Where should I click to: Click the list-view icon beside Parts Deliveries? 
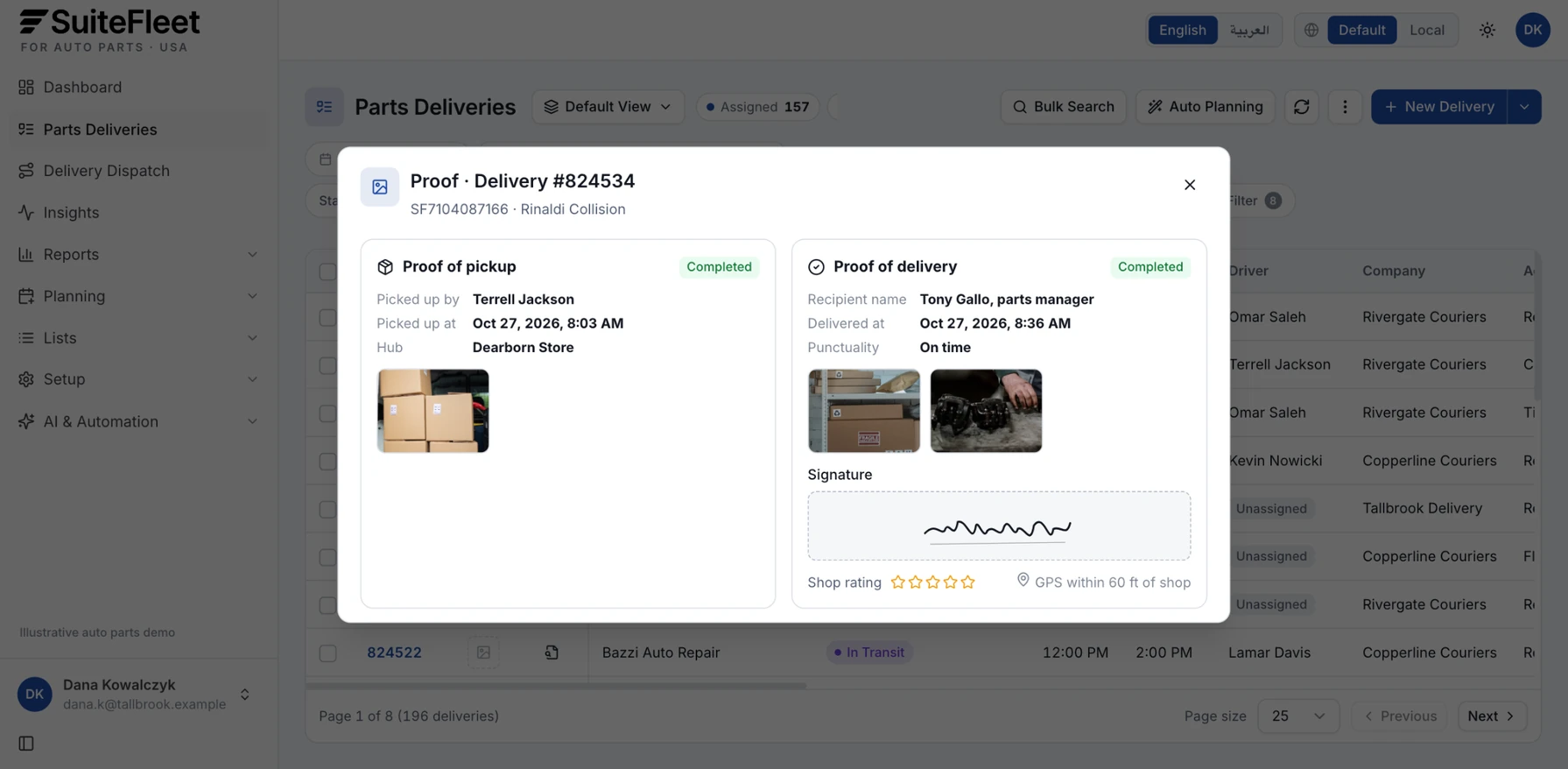tap(324, 107)
